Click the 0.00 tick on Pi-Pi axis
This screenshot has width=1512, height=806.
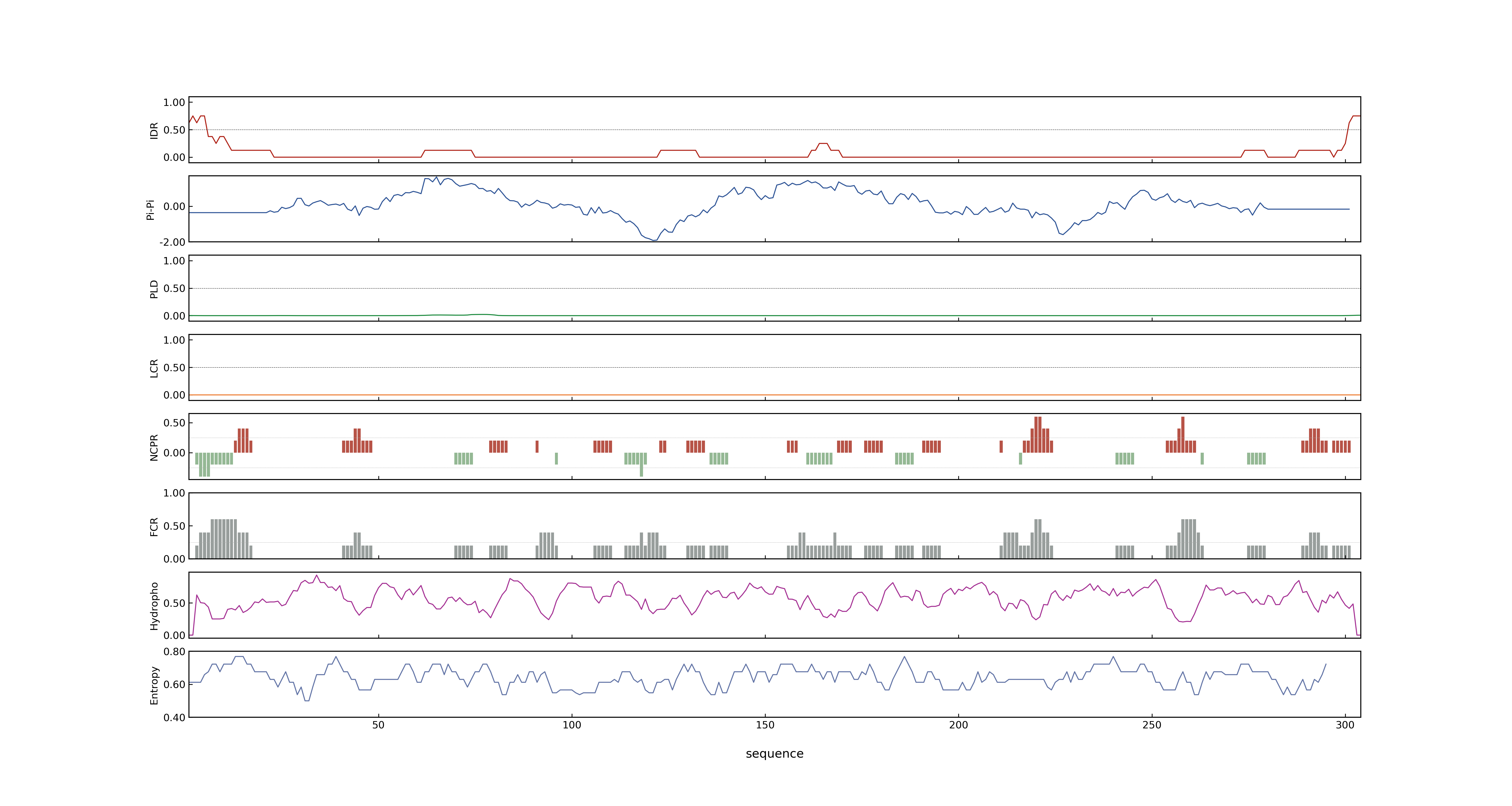[x=174, y=207]
